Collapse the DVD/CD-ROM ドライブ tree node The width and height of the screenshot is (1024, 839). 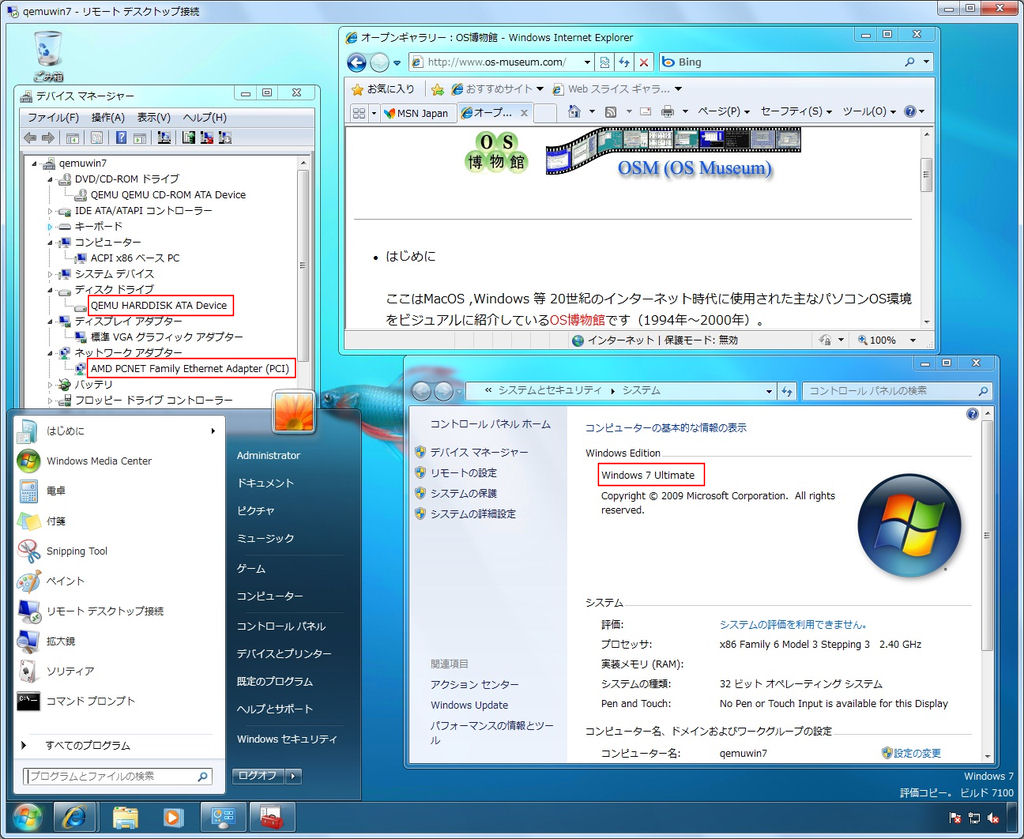coord(50,179)
